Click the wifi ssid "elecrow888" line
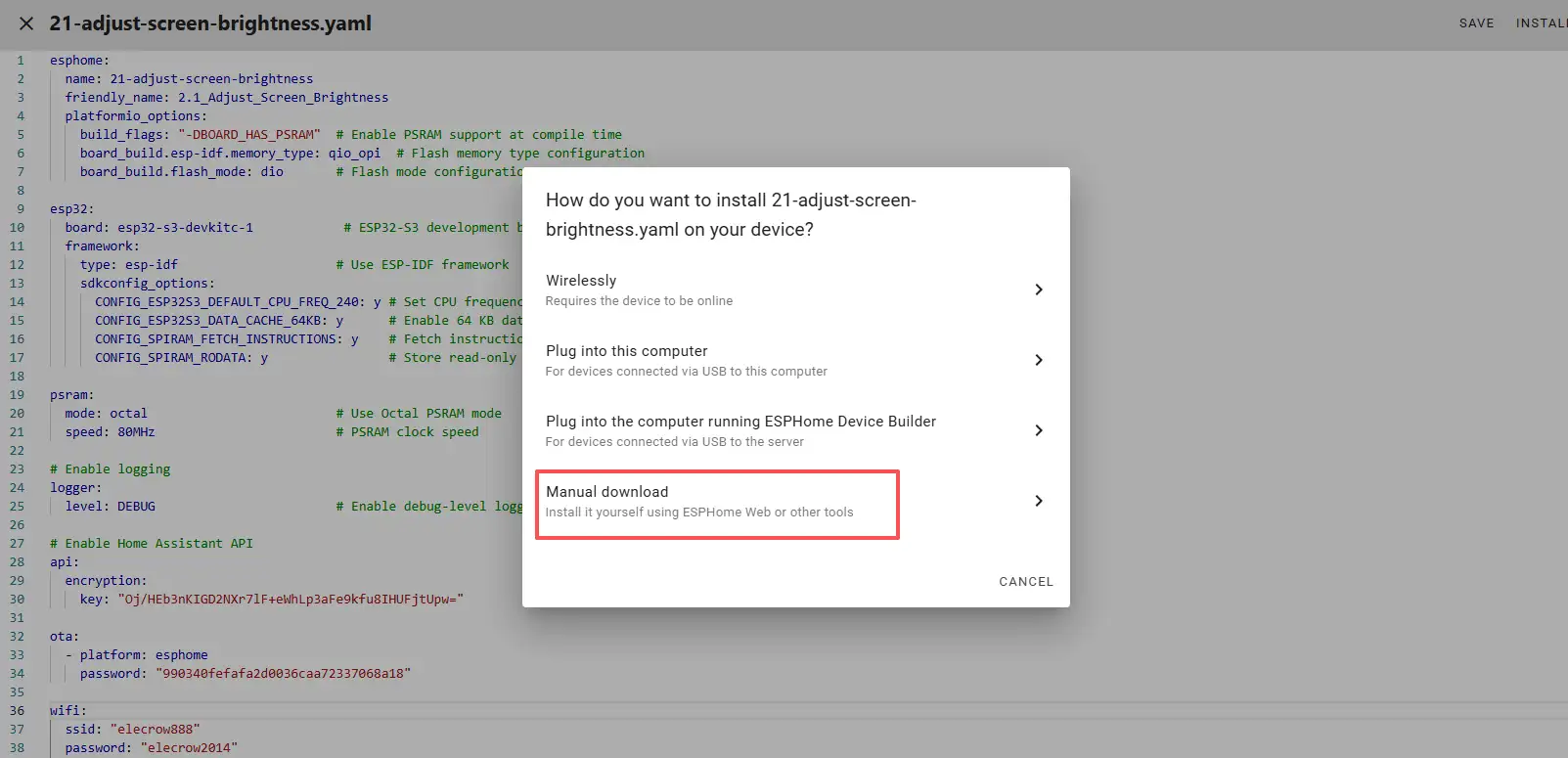Viewport: 1568px width, 758px height. click(132, 730)
